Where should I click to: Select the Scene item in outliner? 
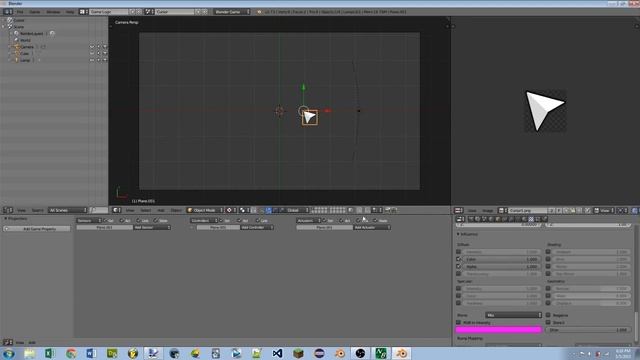point(19,27)
